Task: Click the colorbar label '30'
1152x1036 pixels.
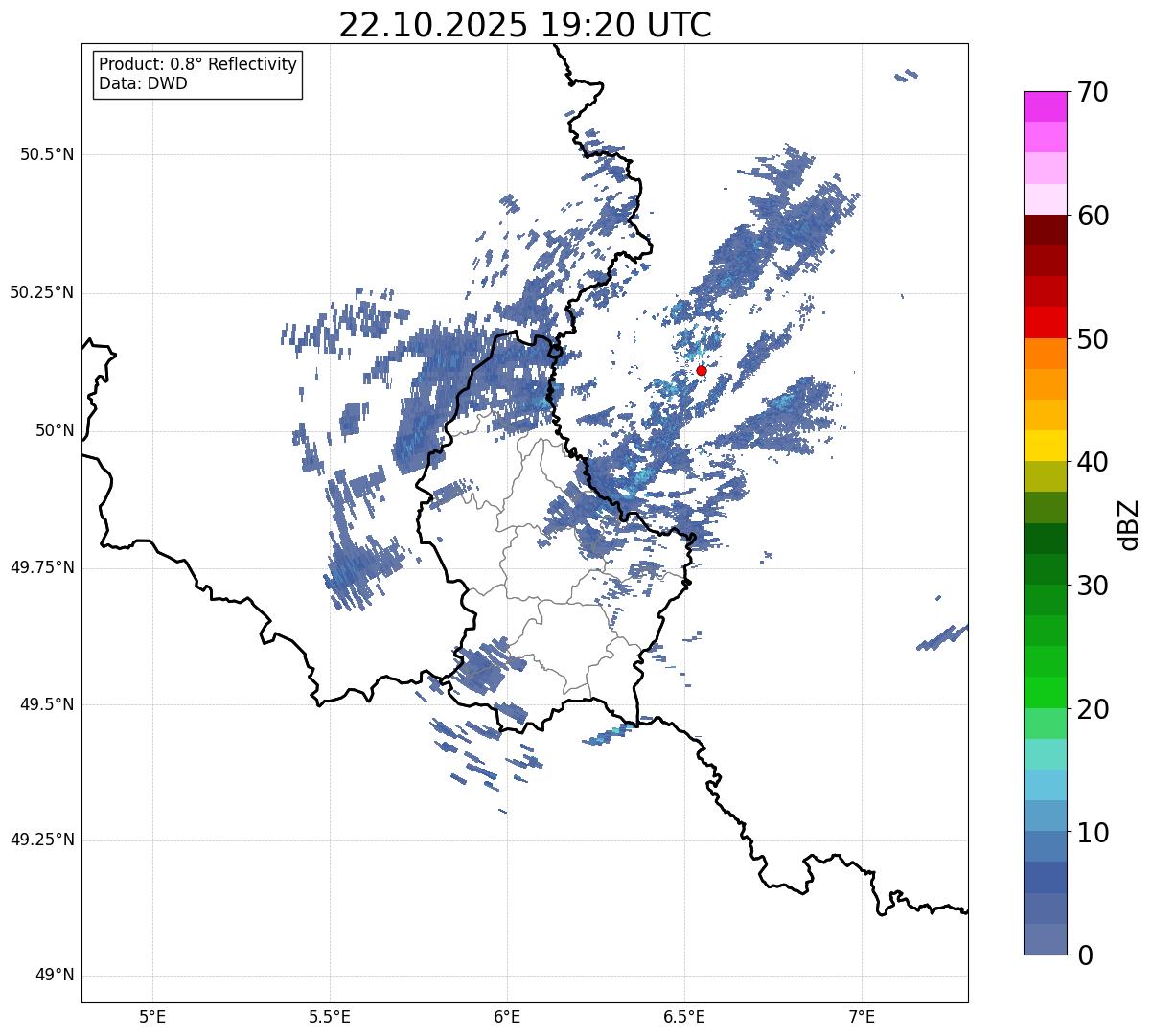Action: click(x=1093, y=586)
